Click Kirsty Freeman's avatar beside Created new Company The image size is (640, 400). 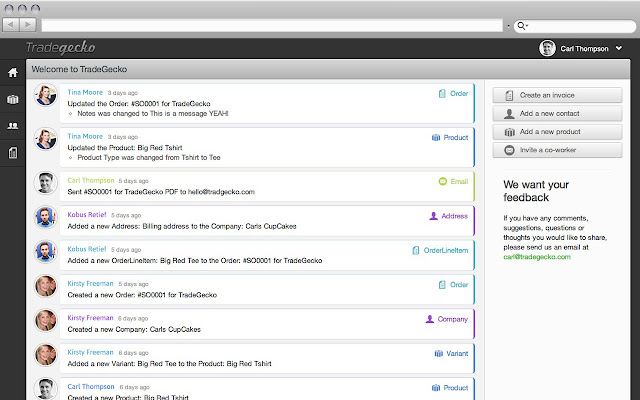(x=45, y=320)
